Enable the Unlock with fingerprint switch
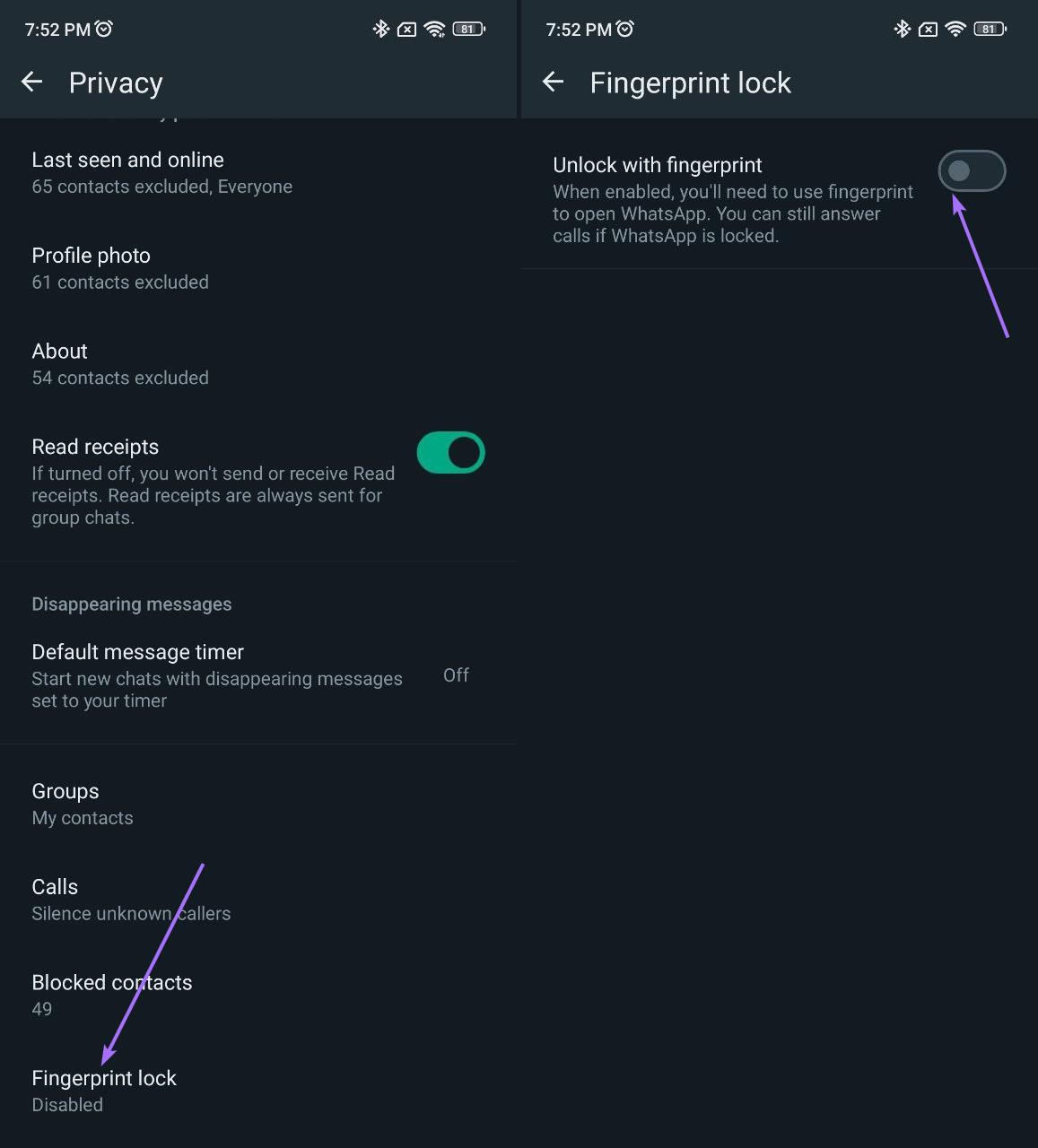This screenshot has width=1038, height=1148. pos(972,170)
